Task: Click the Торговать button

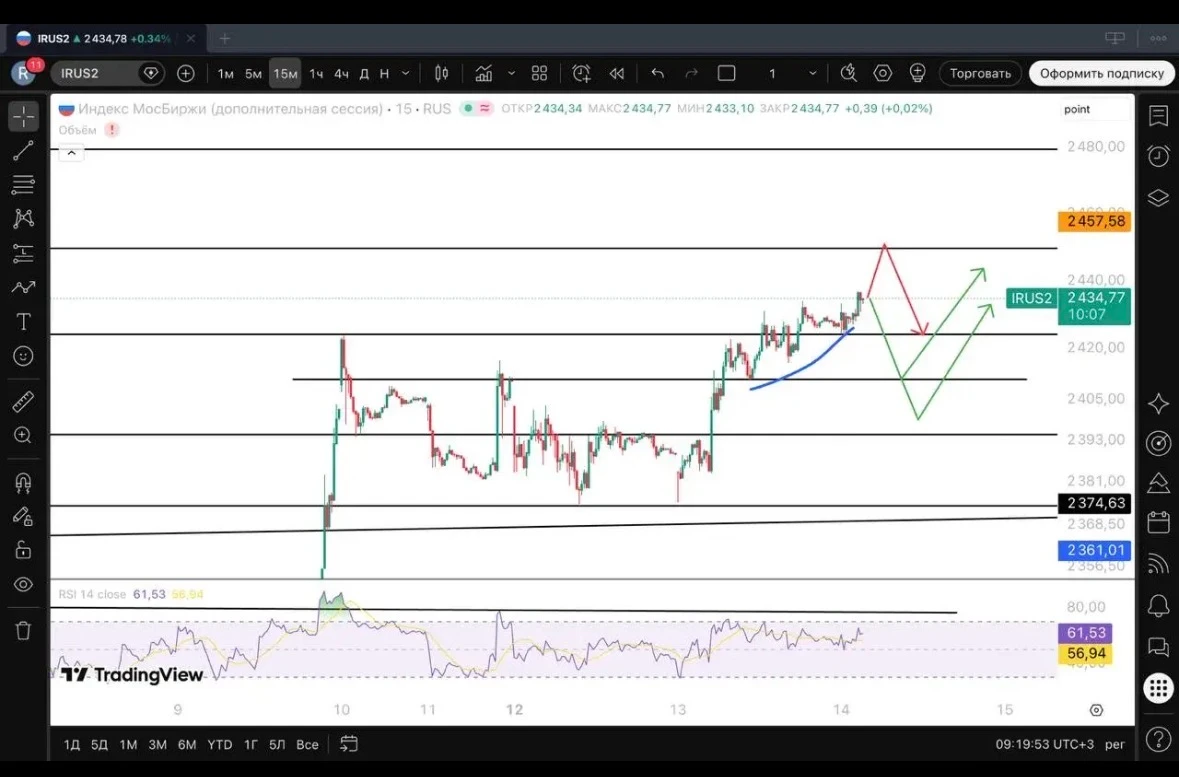Action: tap(980, 73)
